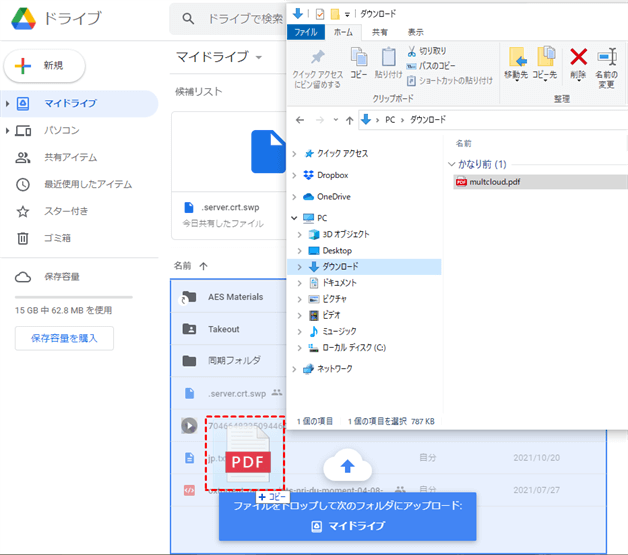The image size is (628, 555).
Task: Open the Trash (ゴミ箱) in Drive sidebar
Action: pyautogui.click(x=23, y=238)
